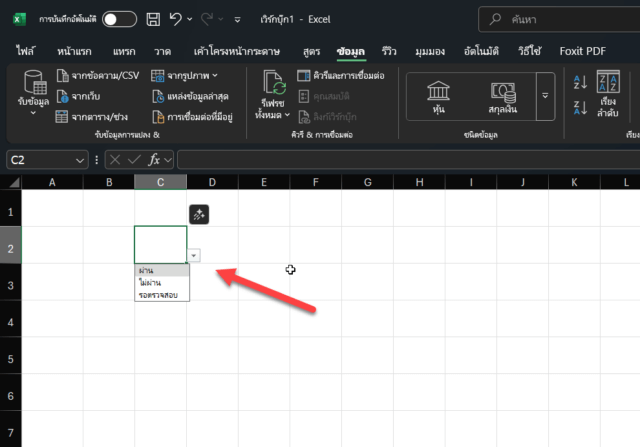The width and height of the screenshot is (640, 447).
Task: Click the Name Box showing C2
Action: (x=40, y=160)
